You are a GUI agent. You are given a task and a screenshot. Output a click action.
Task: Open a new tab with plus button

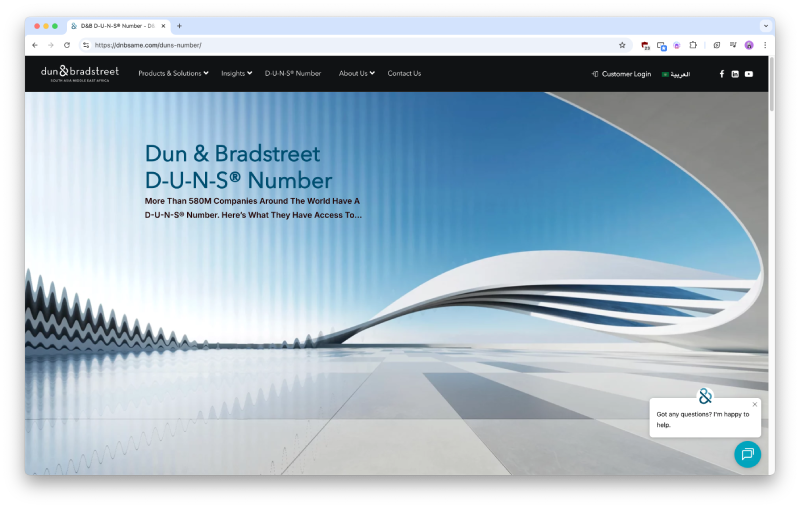point(179,26)
